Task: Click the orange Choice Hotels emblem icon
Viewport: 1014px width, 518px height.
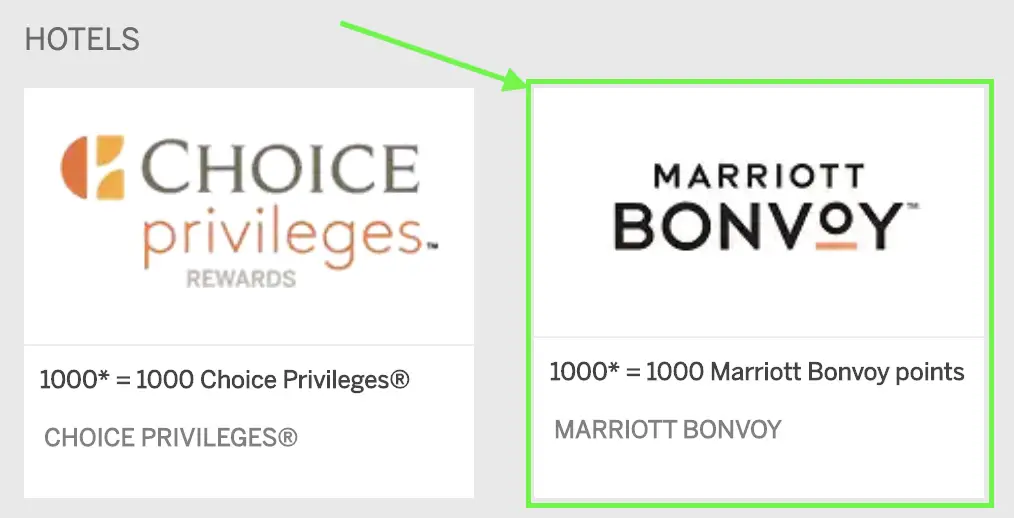Action: coord(92,167)
